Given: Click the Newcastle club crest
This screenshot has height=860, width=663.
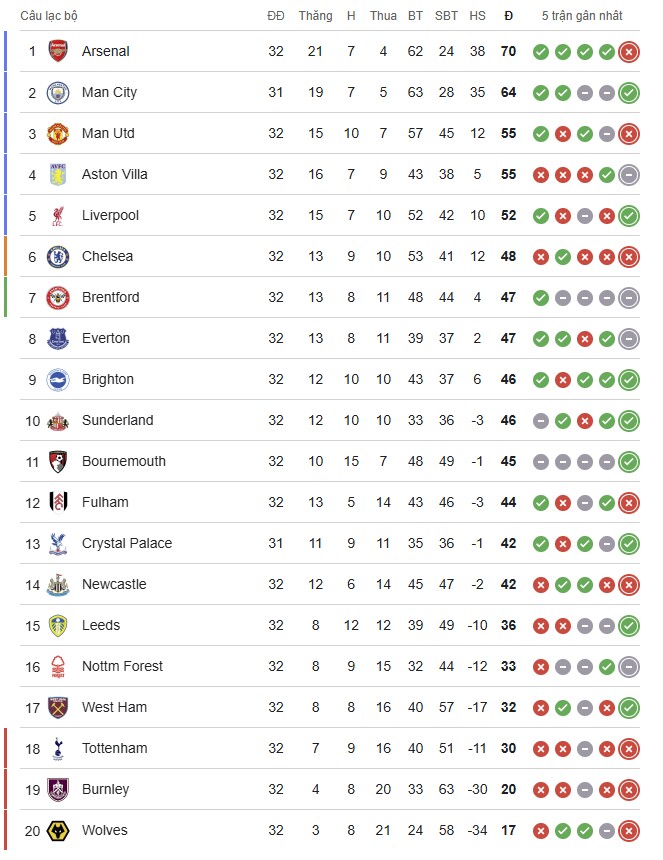Looking at the screenshot, I should click(58, 584).
